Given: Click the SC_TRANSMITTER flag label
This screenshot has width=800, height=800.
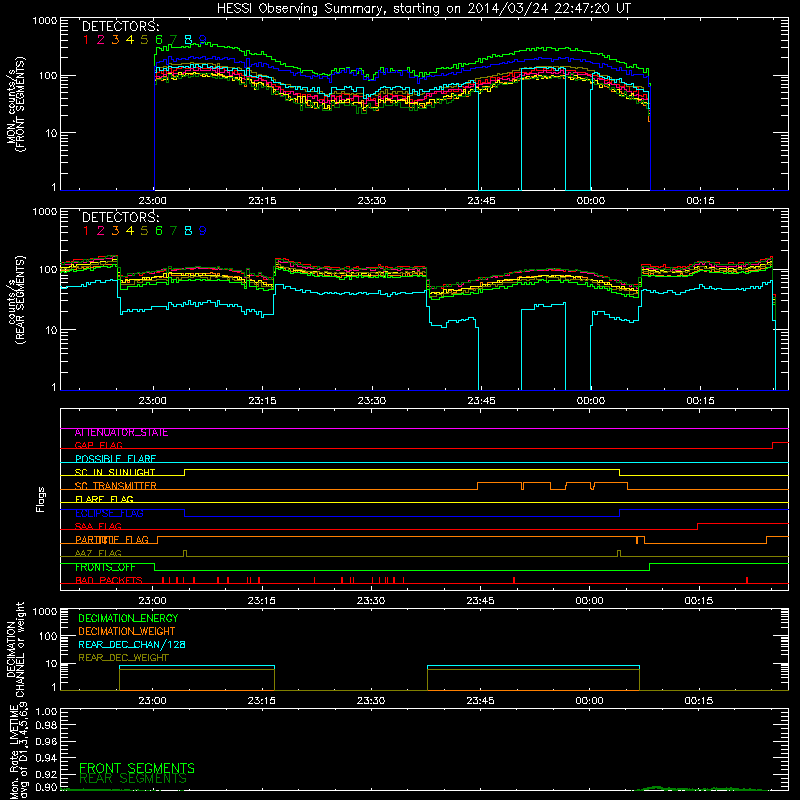Looking at the screenshot, I should (115, 486).
